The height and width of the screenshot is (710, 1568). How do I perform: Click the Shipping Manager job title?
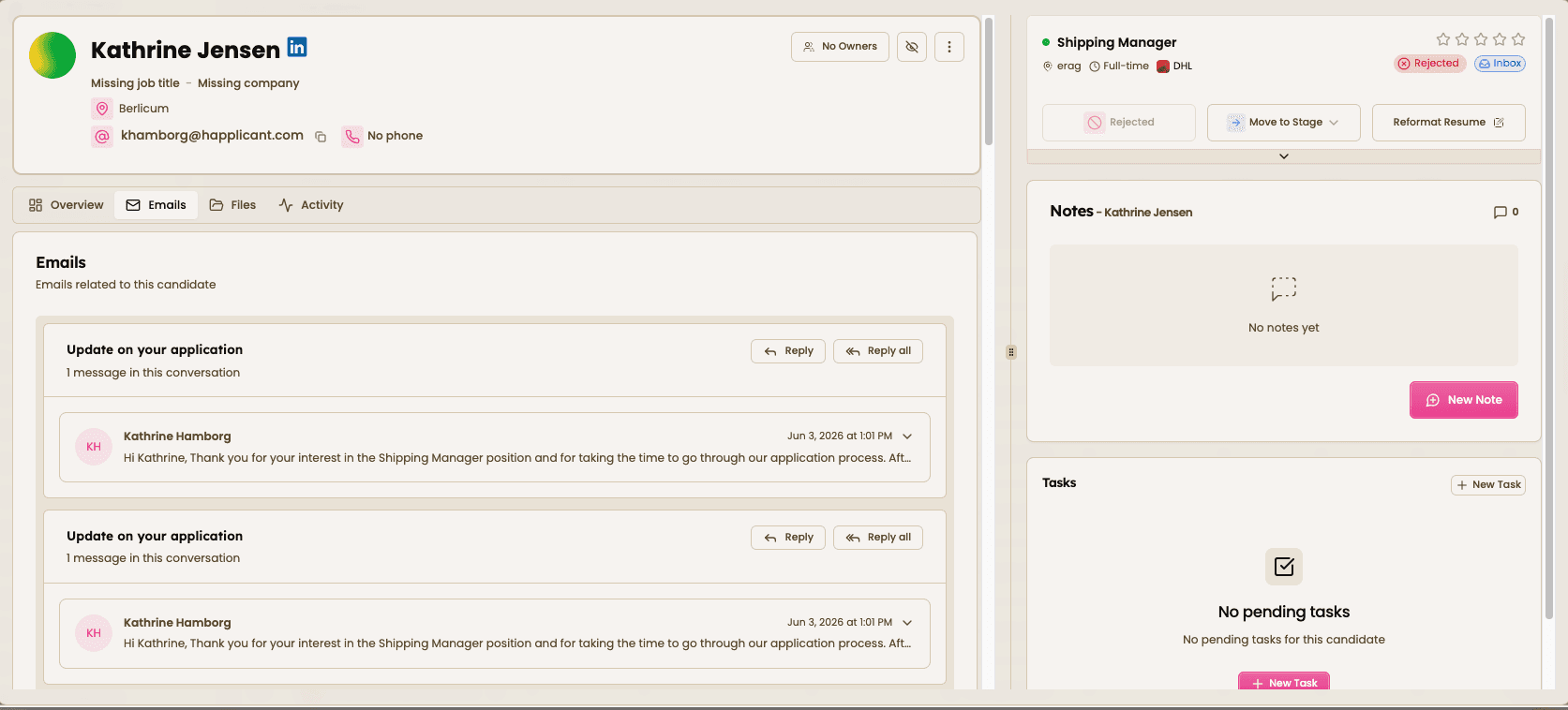[1116, 42]
